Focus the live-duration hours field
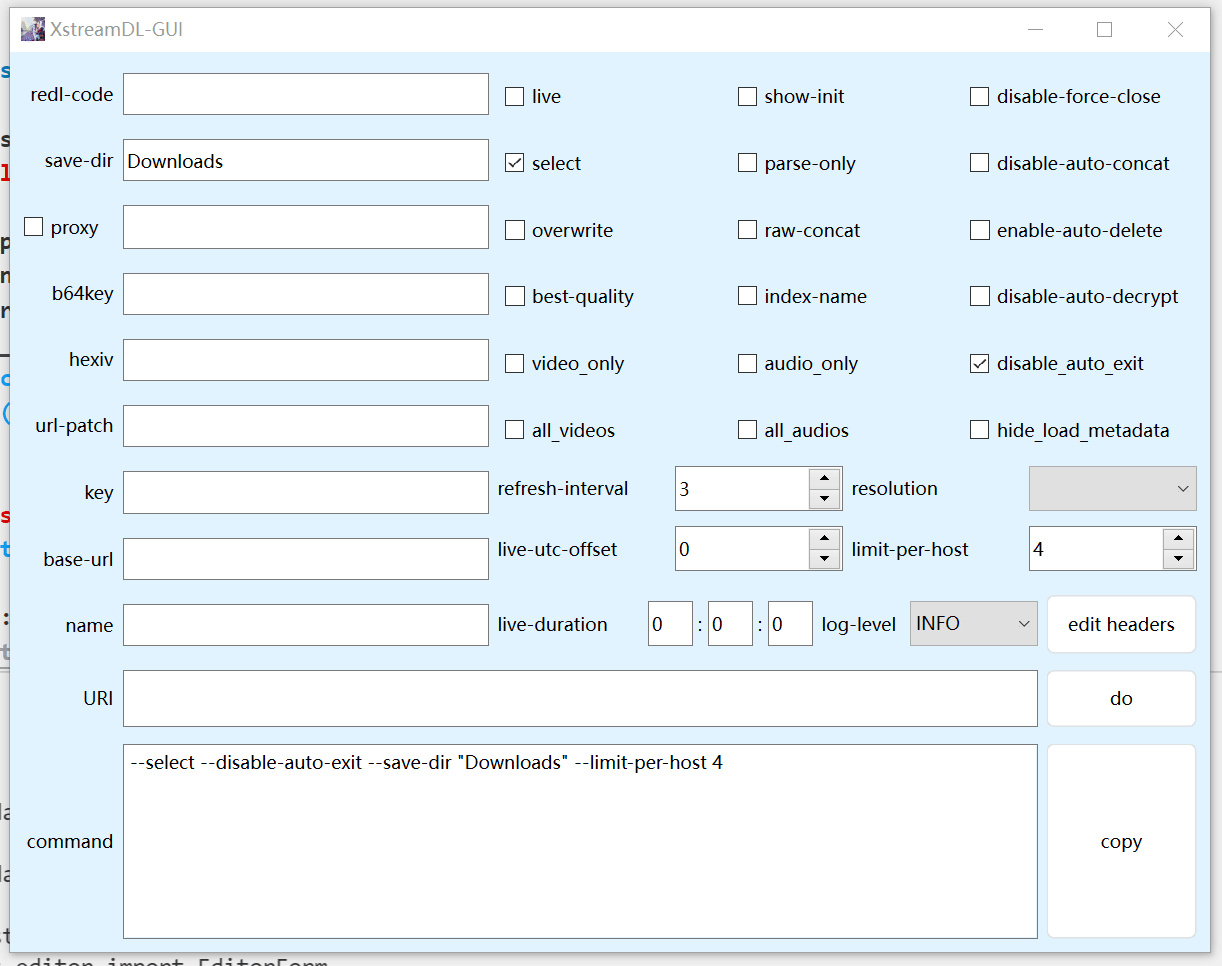This screenshot has height=966, width=1222. 670,624
